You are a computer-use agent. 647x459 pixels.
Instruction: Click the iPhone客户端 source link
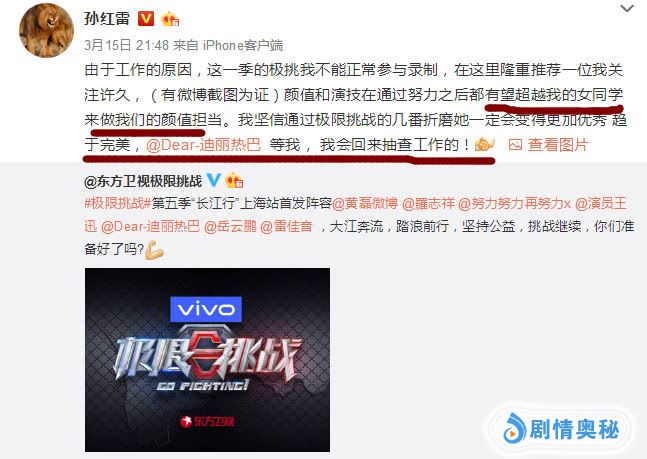[243, 45]
